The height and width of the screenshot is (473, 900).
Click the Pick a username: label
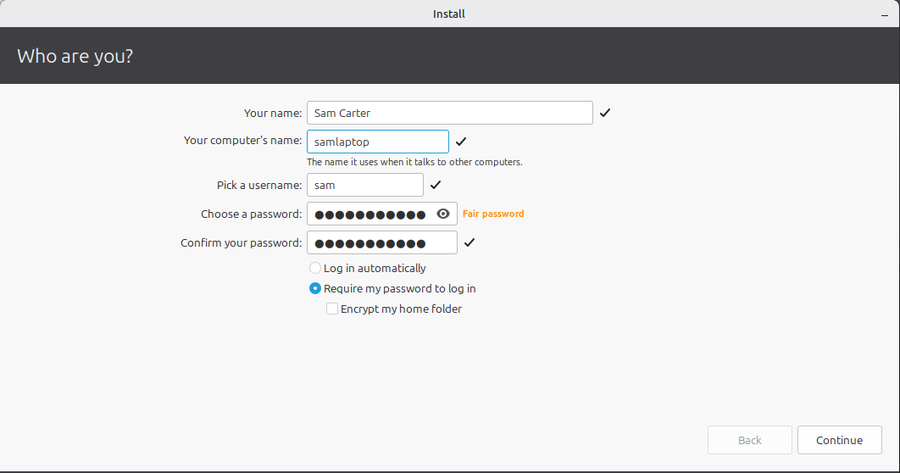point(259,185)
